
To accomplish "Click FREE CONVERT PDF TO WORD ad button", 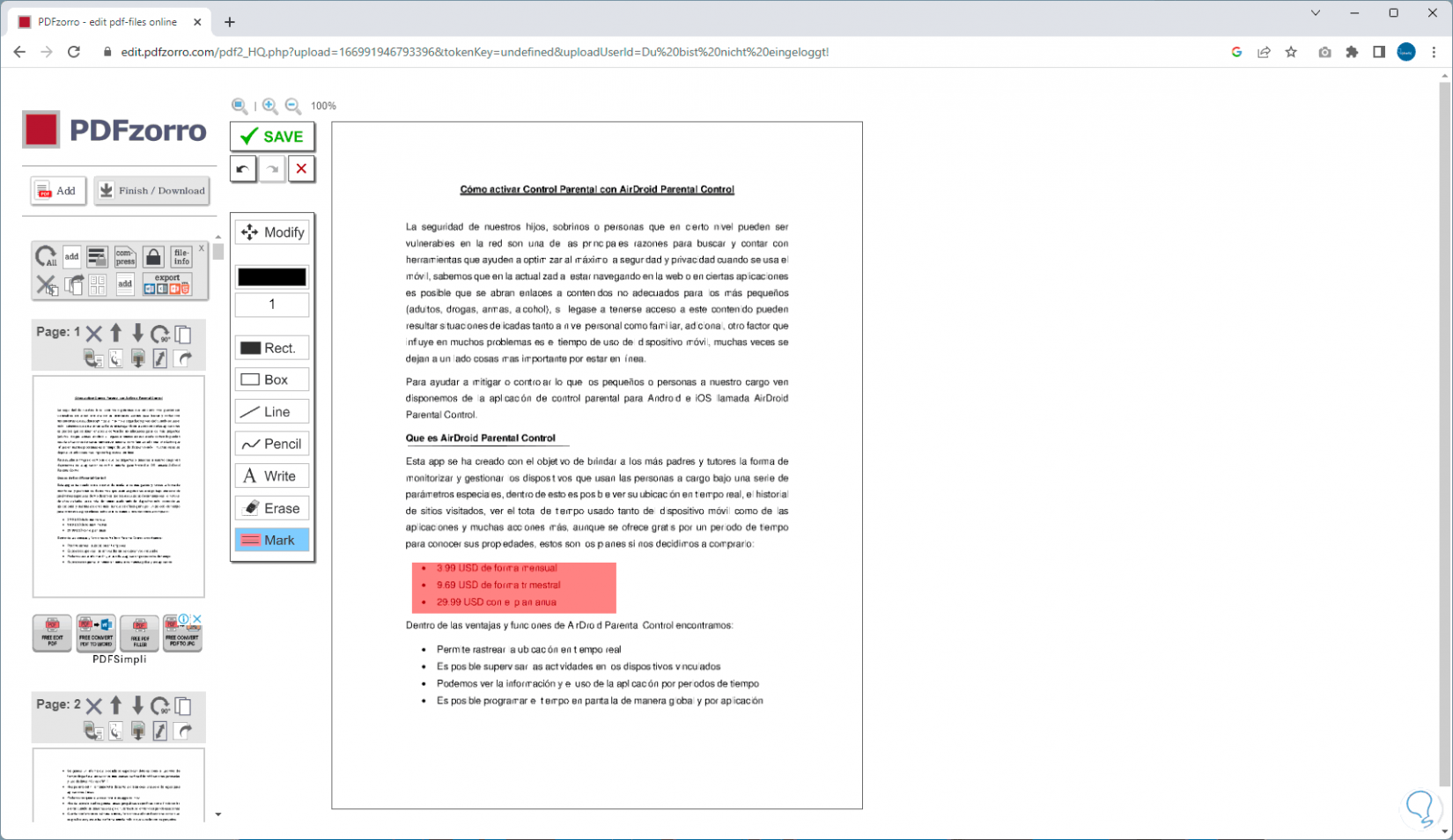I will (x=96, y=633).
